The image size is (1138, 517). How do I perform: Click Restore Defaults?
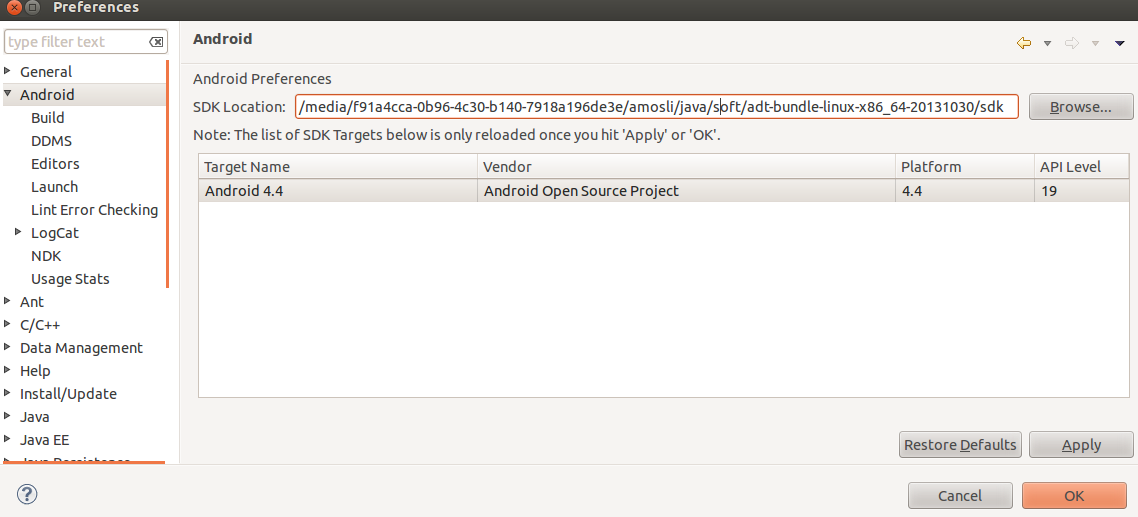coord(960,445)
